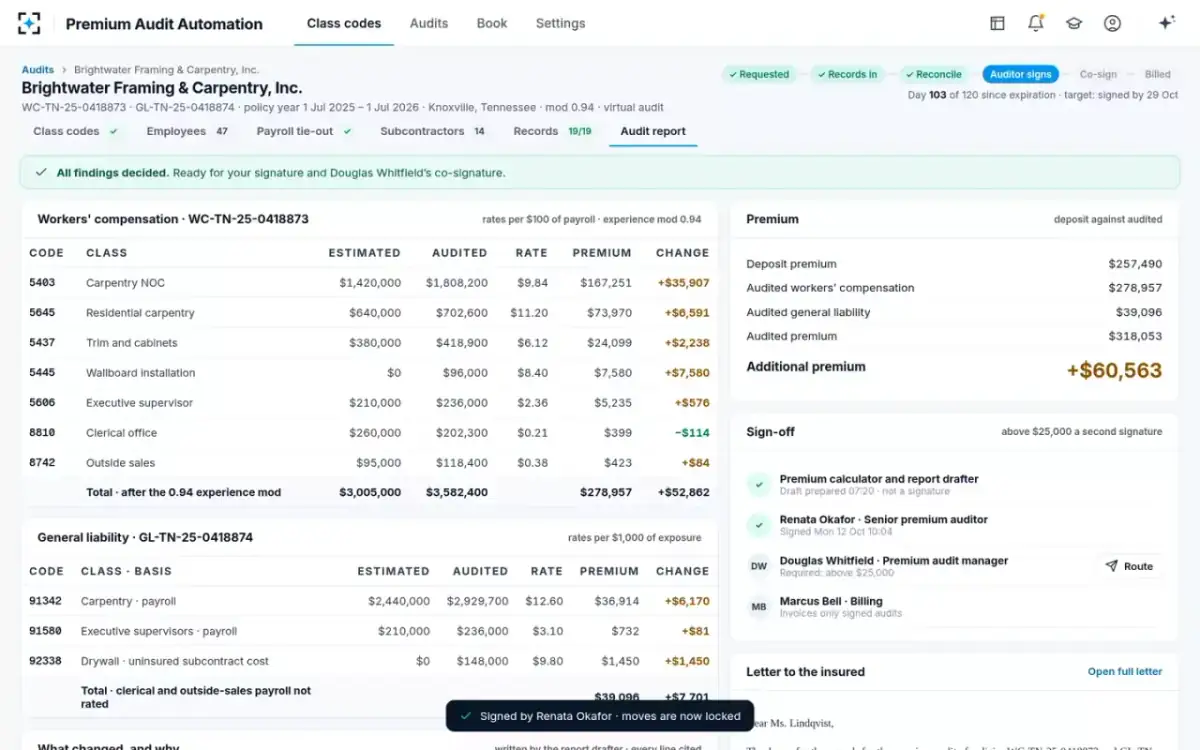Click the +$60,563 additional premium amount
Viewport: 1200px width, 750px height.
pos(1114,371)
